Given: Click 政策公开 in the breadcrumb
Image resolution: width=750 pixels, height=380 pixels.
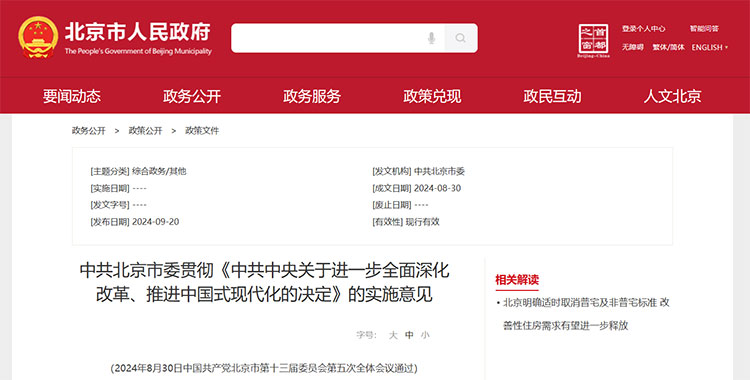Looking at the screenshot, I should pos(145,131).
